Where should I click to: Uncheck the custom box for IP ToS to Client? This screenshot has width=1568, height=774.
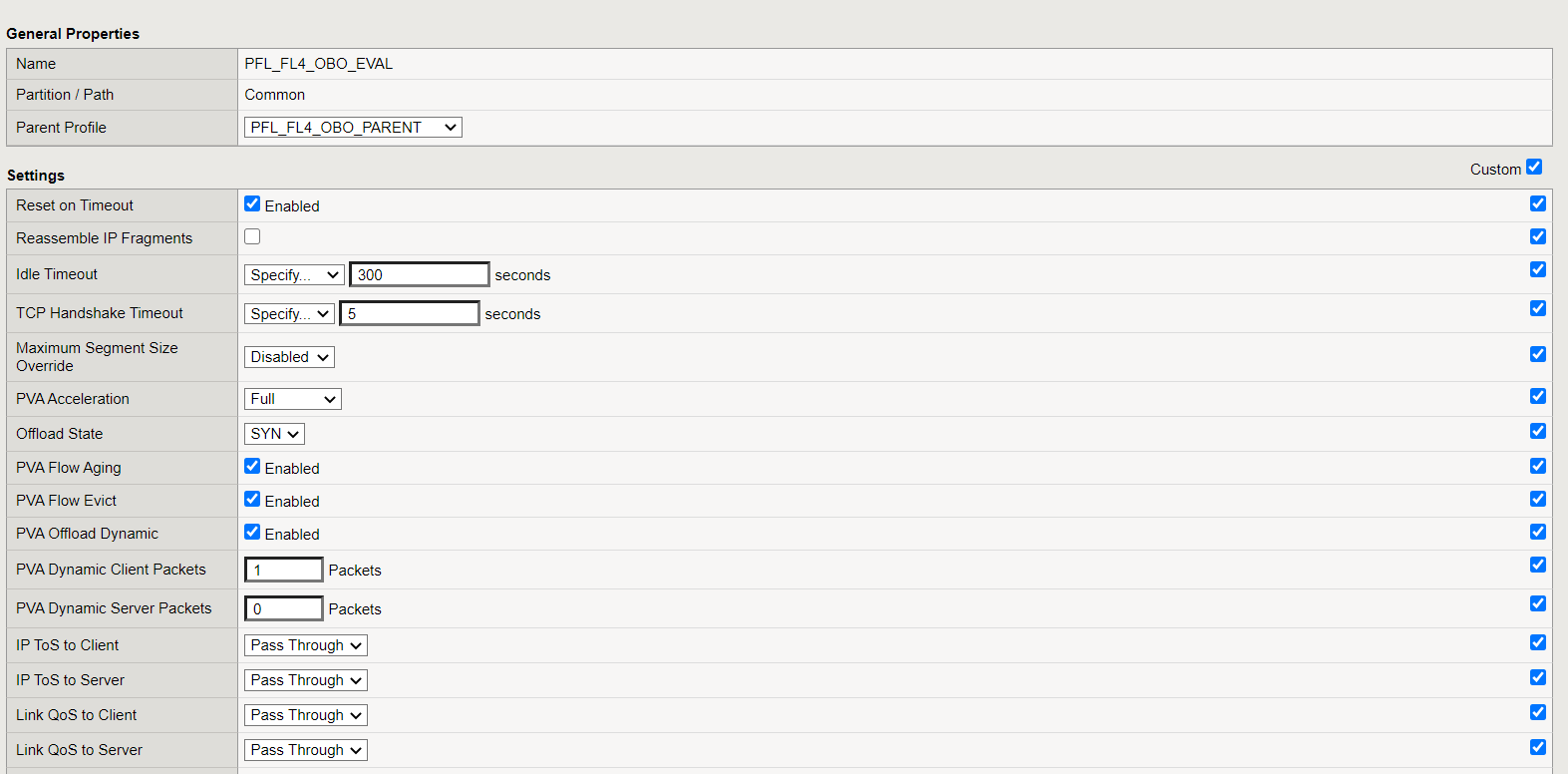[x=1538, y=642]
